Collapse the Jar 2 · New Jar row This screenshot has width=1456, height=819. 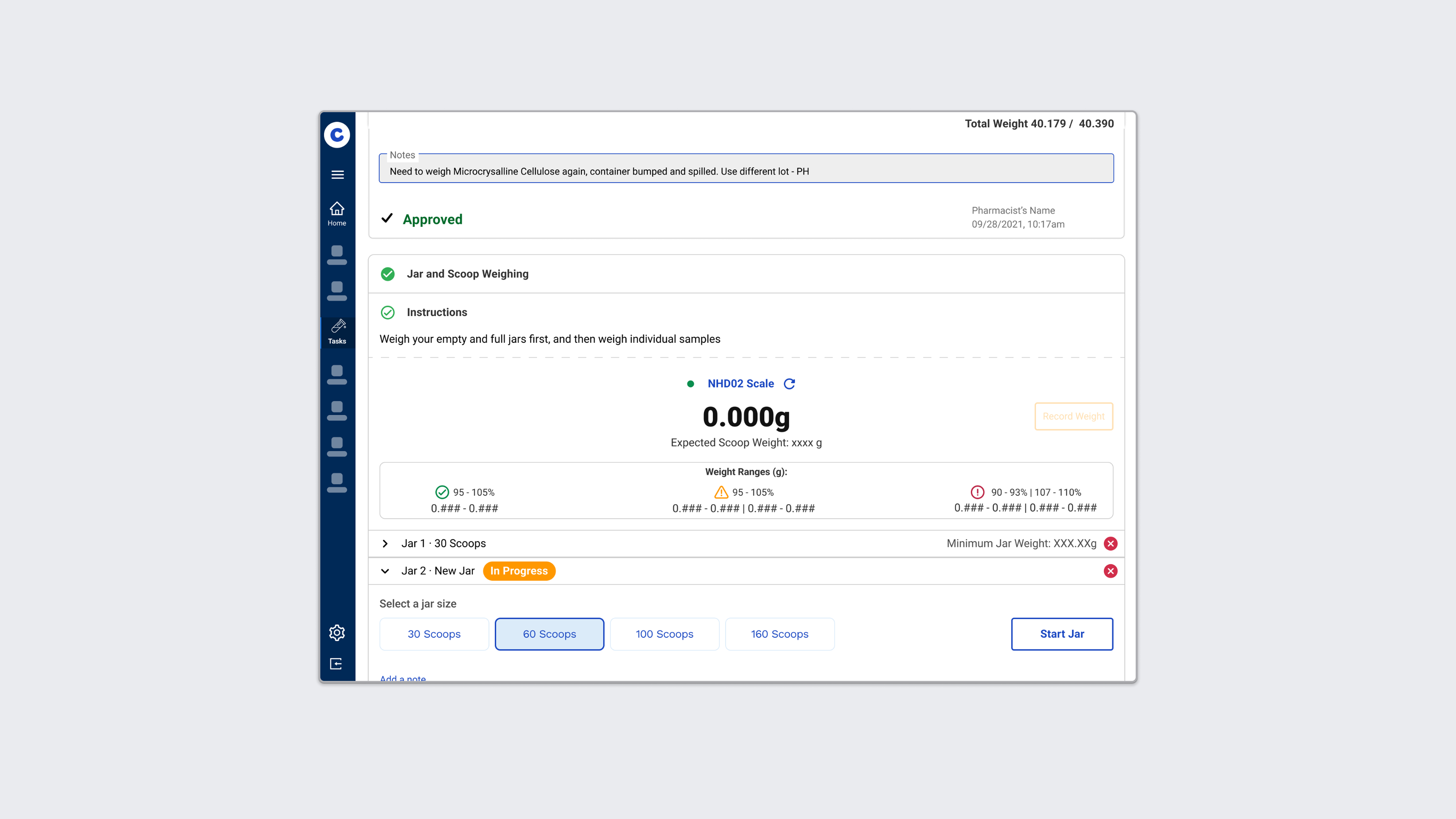coord(385,571)
